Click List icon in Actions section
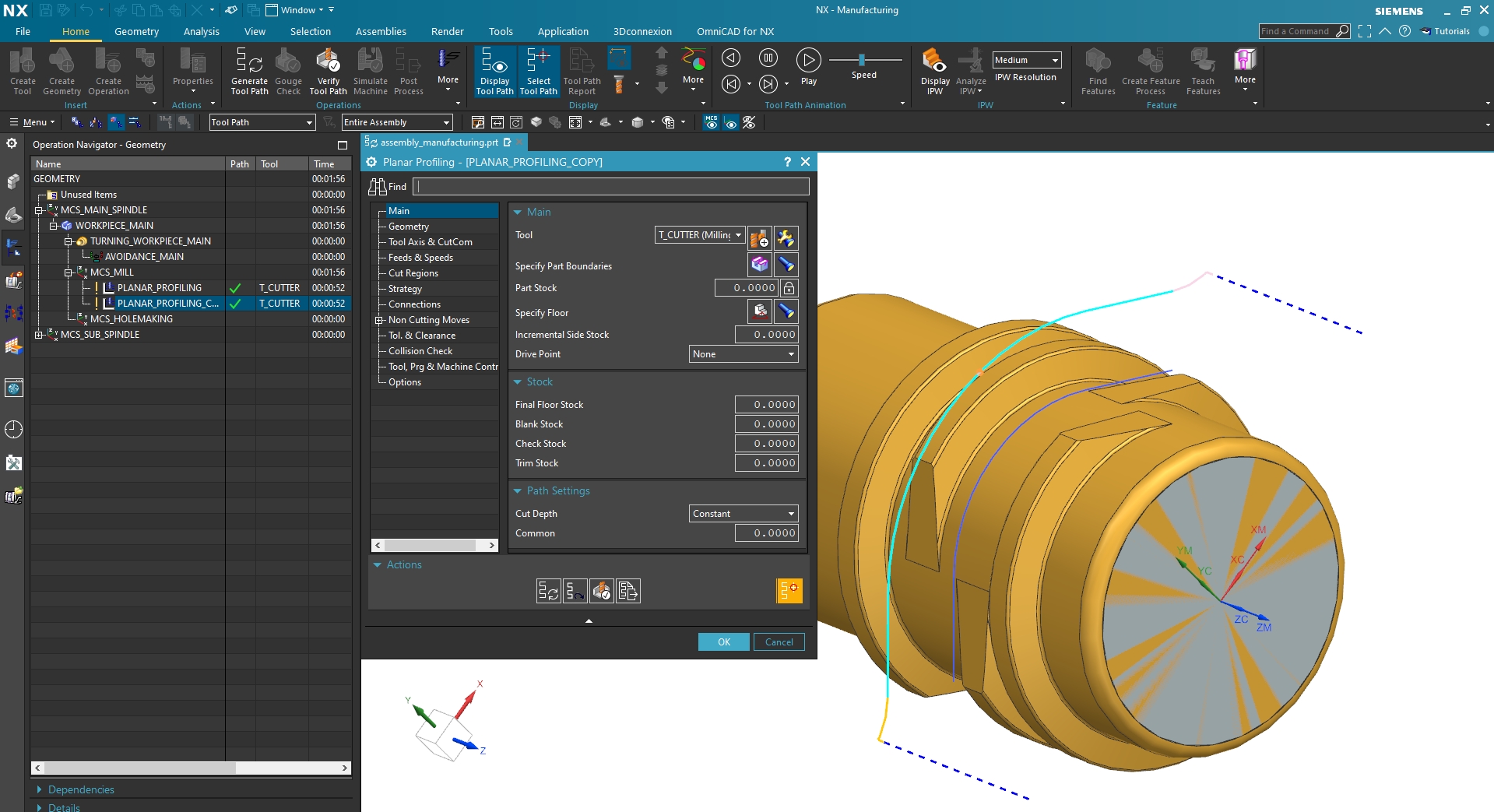This screenshot has height=812, width=1494. coord(628,591)
